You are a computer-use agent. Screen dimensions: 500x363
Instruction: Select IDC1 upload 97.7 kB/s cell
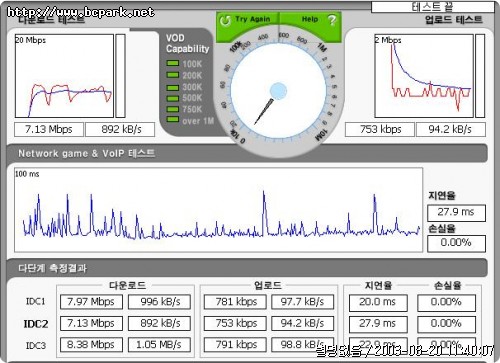coord(303,302)
